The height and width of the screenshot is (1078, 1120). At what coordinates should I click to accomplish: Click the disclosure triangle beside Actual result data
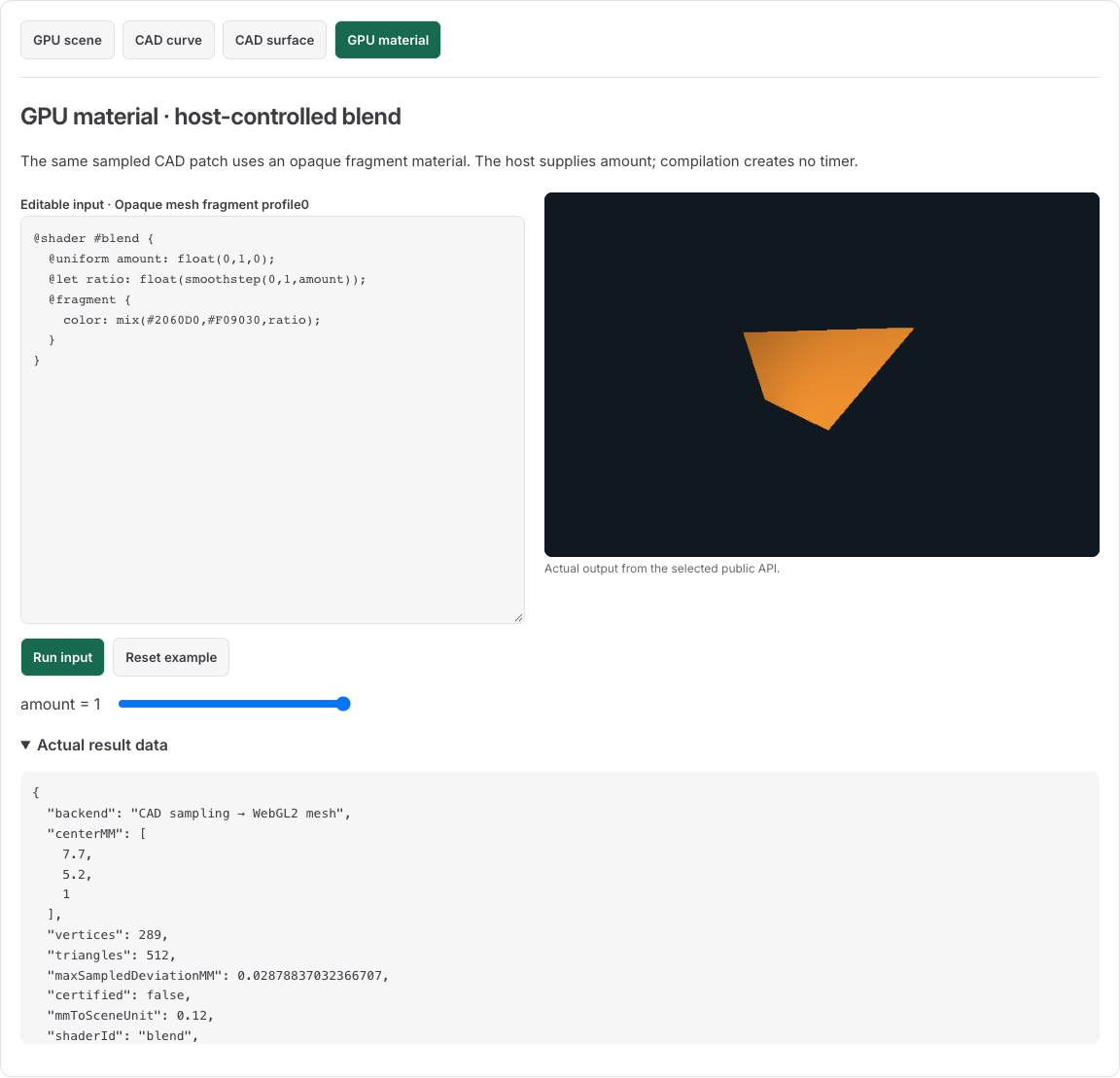click(25, 746)
